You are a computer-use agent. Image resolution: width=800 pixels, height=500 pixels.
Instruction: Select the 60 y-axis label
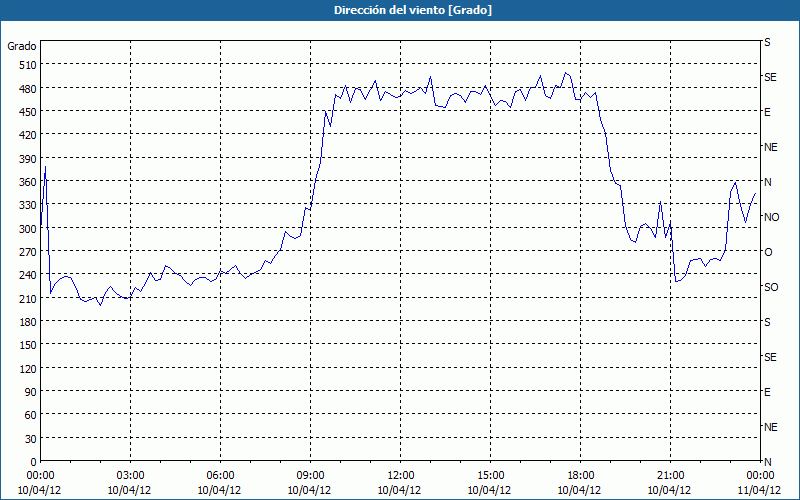click(31, 415)
